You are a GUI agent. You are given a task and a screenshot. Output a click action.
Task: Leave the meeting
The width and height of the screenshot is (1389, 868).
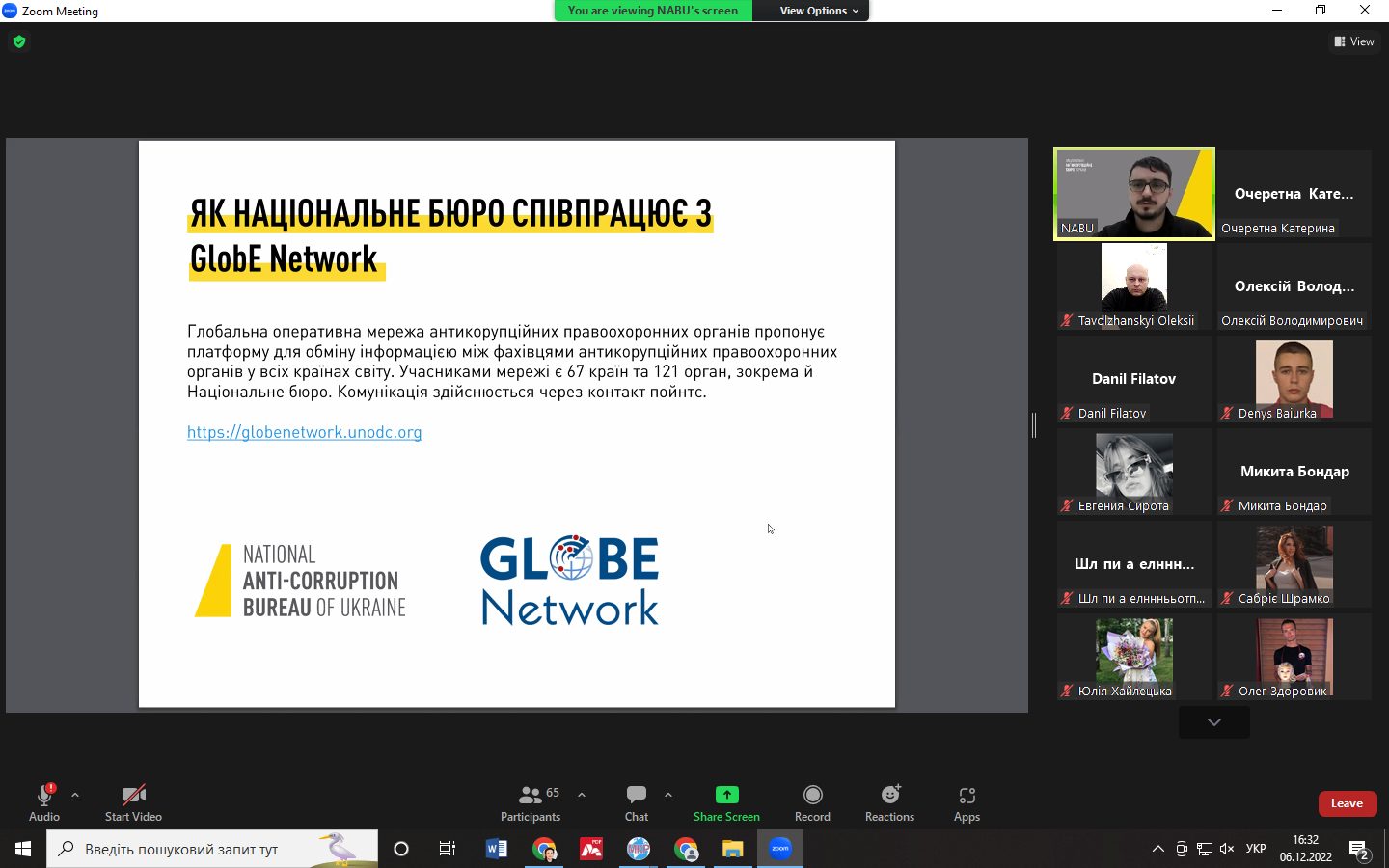coord(1347,803)
